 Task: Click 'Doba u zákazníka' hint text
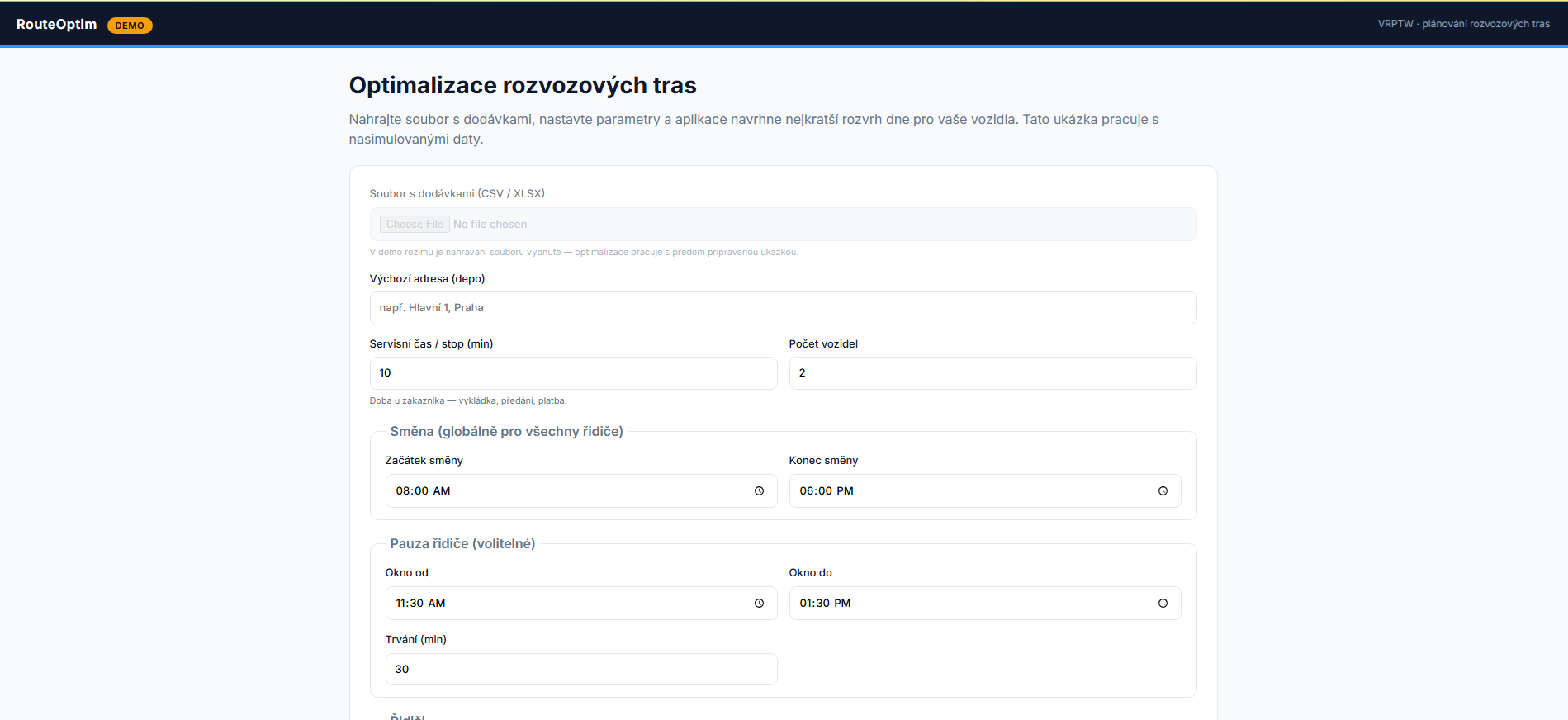click(467, 401)
